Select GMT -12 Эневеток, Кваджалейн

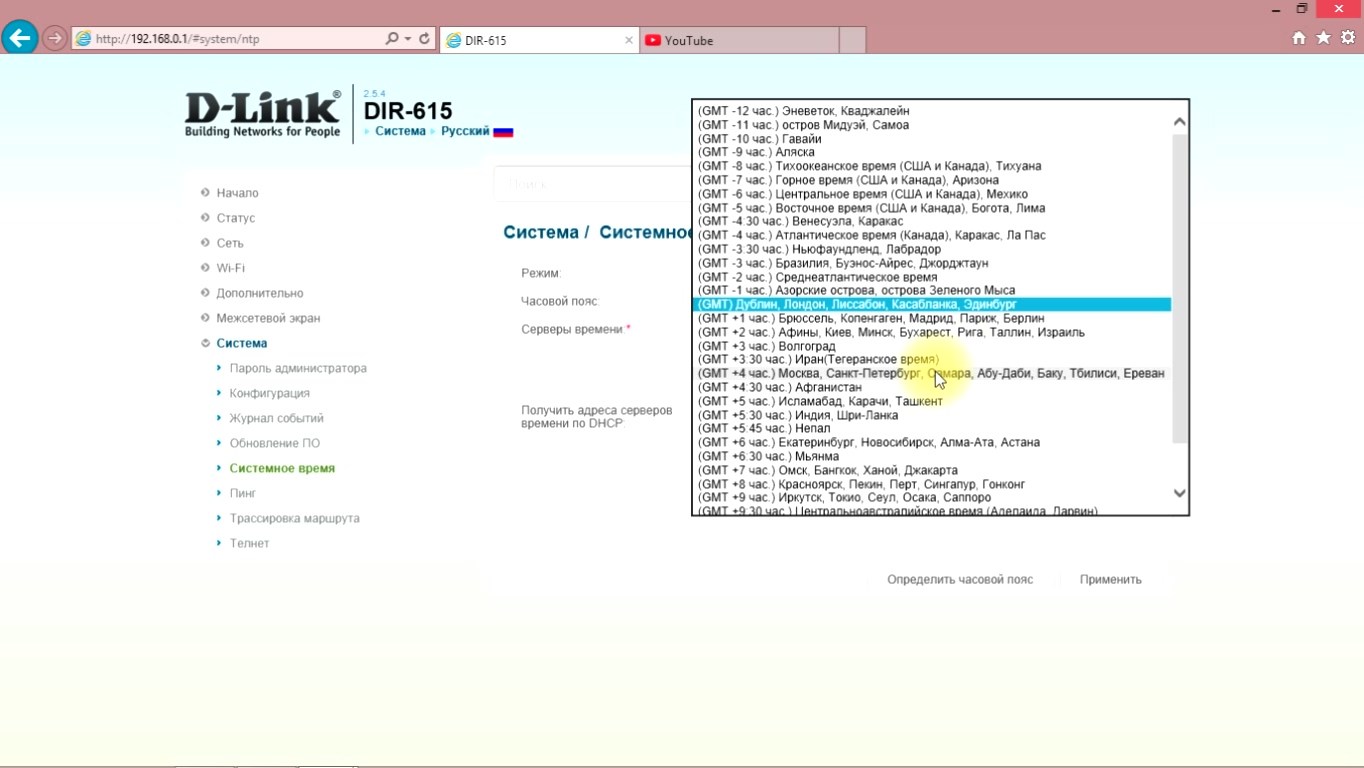pyautogui.click(x=932, y=111)
